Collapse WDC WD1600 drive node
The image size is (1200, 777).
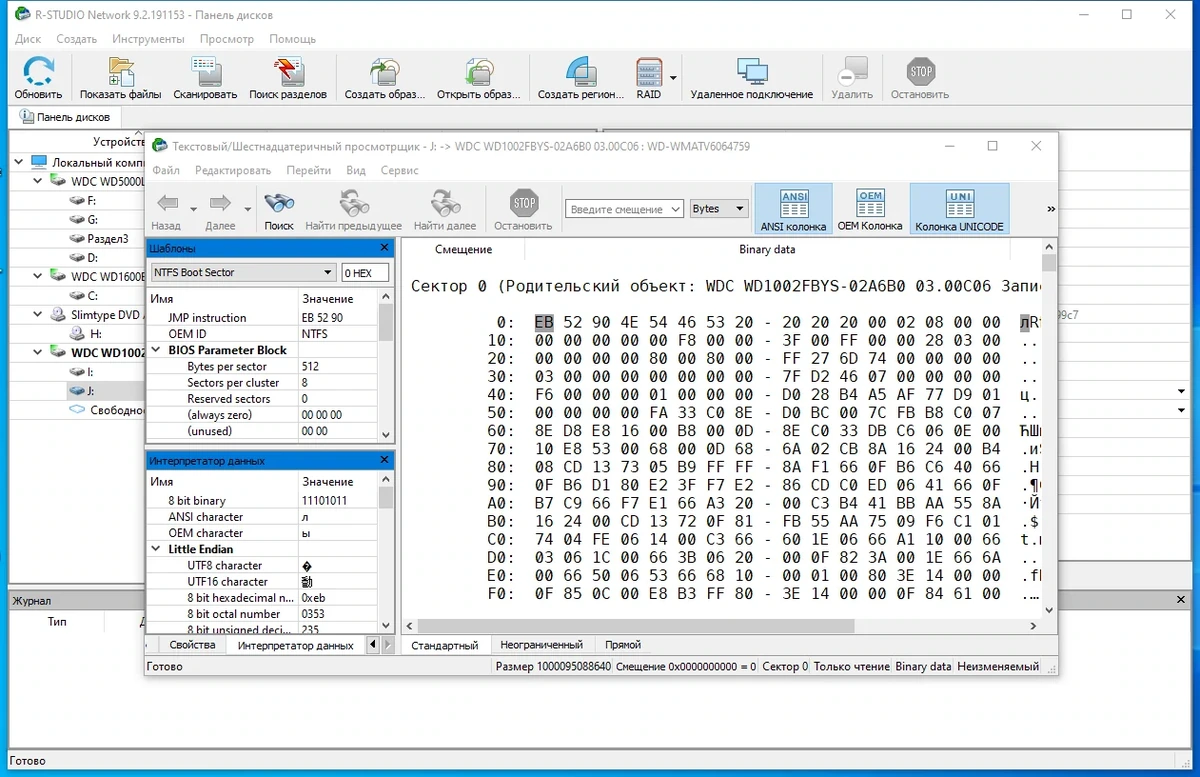38,276
